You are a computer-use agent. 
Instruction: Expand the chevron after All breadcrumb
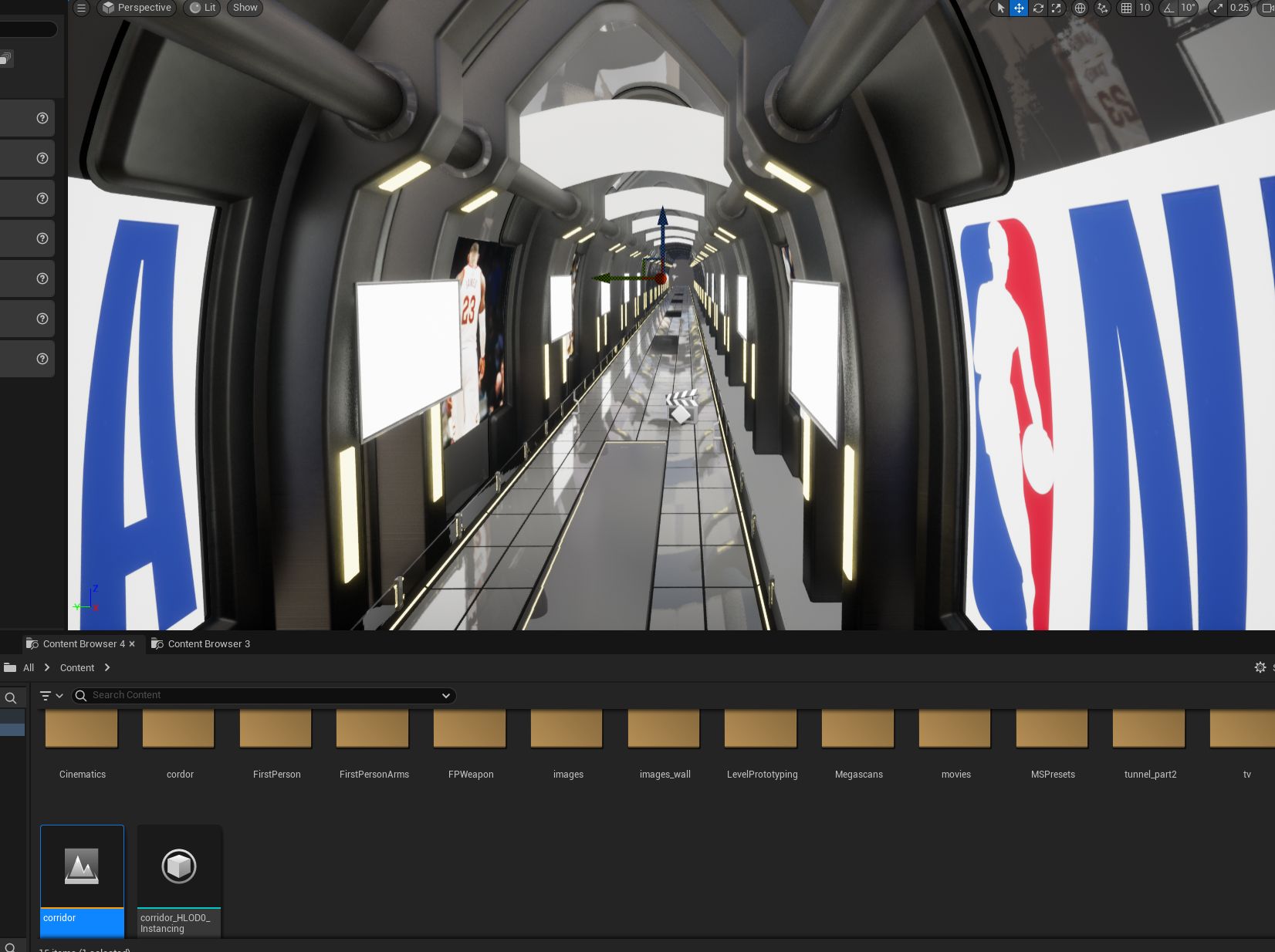pyautogui.click(x=47, y=668)
